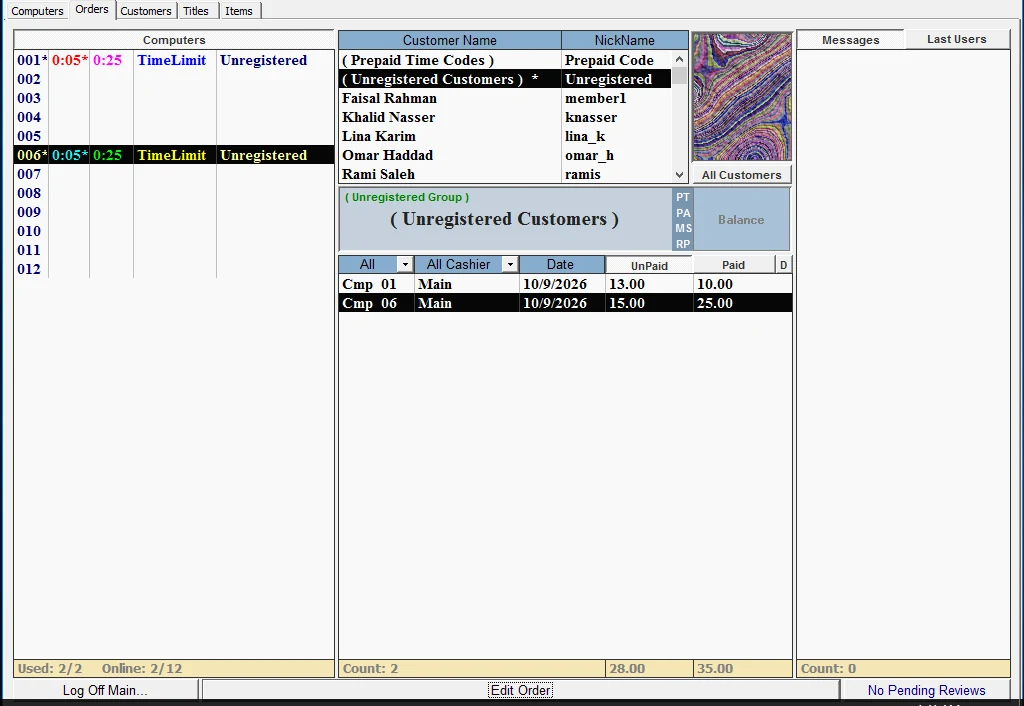1024x706 pixels.
Task: Select customer Khalid Nasser
Action: 505,117
